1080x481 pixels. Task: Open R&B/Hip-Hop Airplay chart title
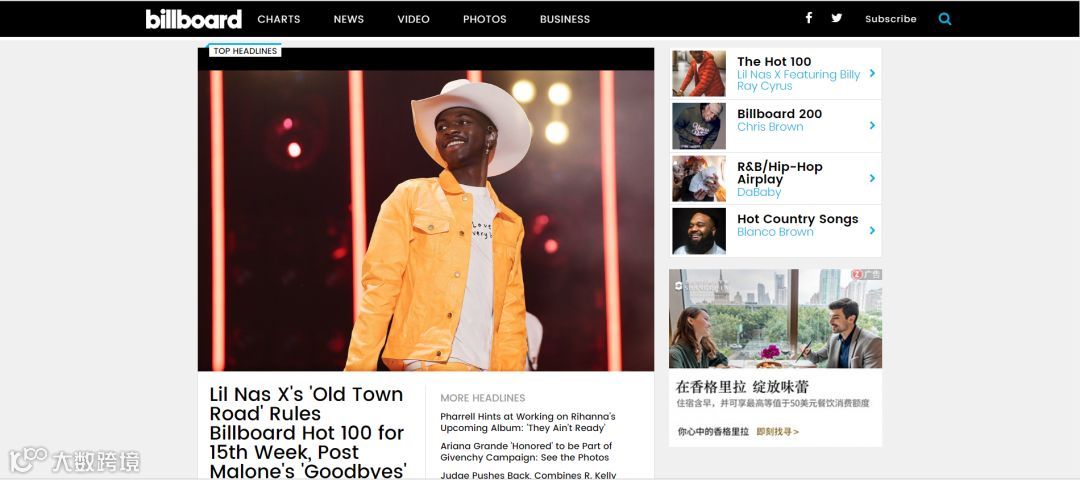pyautogui.click(x=780, y=173)
